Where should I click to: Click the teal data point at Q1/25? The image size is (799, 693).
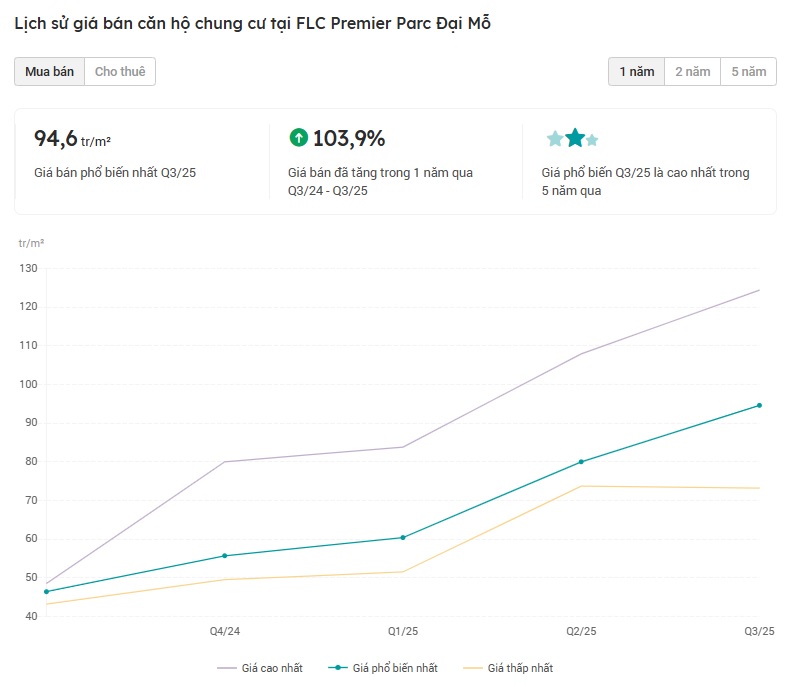point(403,538)
